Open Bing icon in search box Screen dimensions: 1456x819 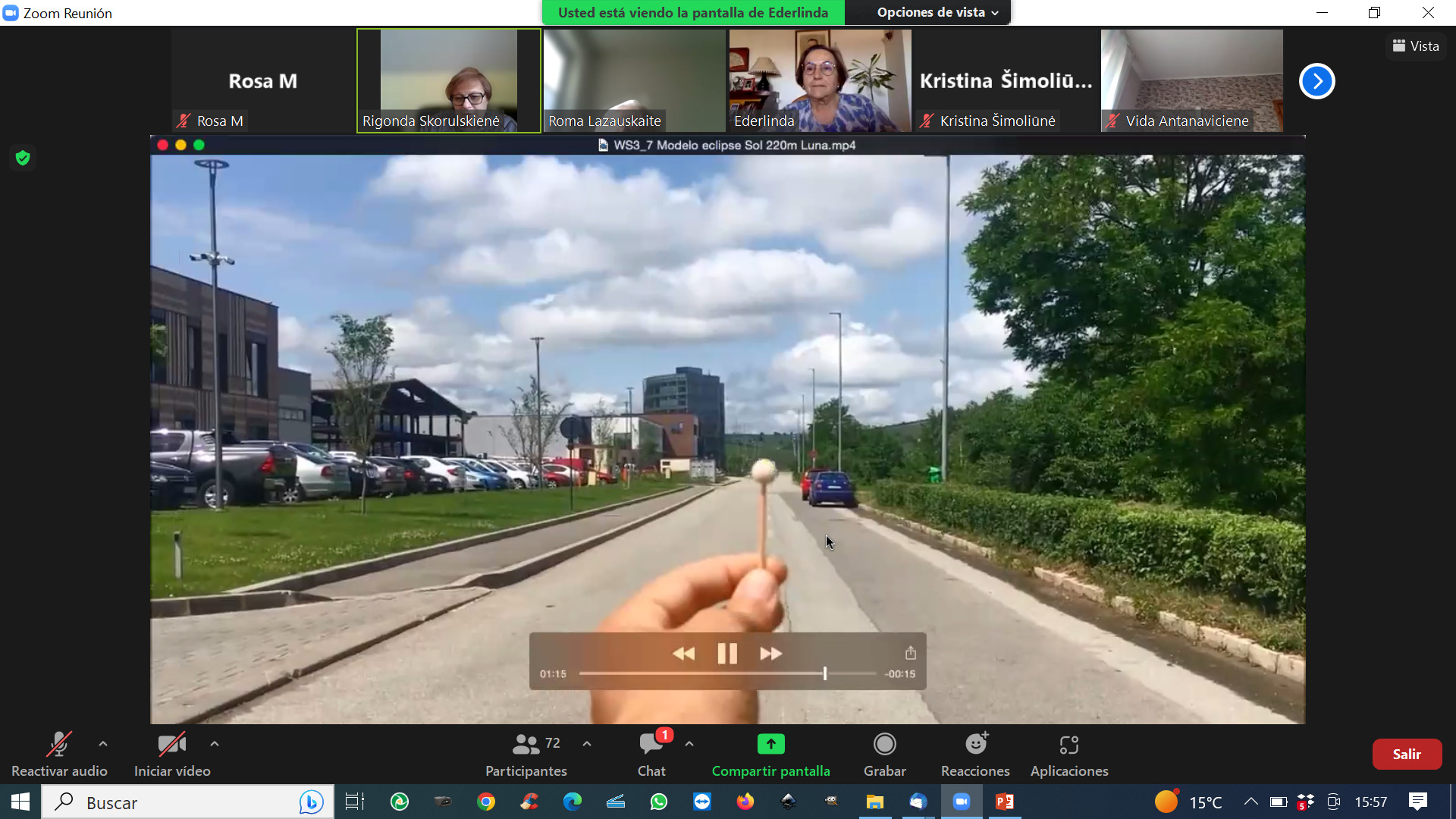[x=311, y=802]
